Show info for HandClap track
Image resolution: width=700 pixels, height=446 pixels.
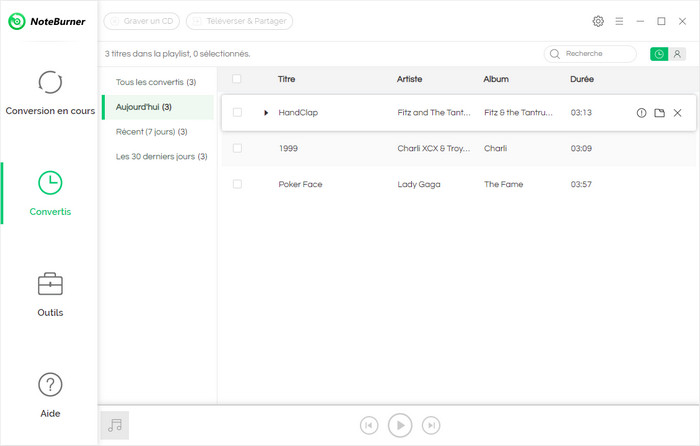pyautogui.click(x=641, y=113)
